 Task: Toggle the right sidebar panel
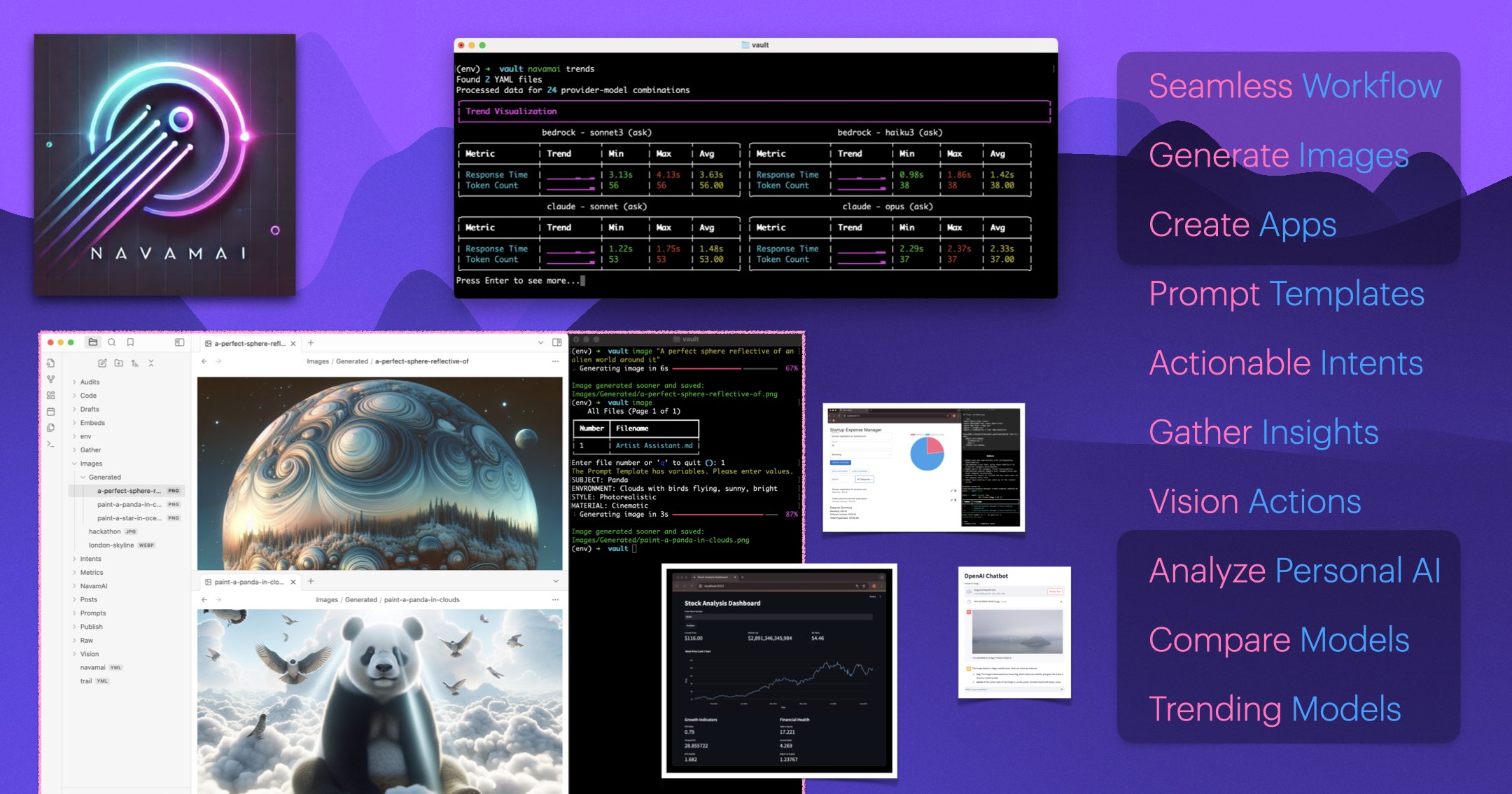click(x=557, y=342)
